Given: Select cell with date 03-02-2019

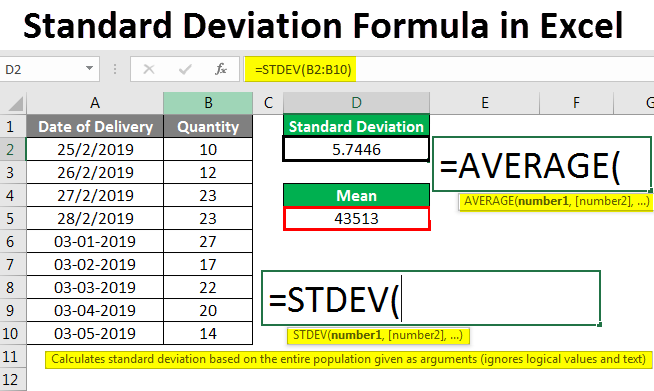Looking at the screenshot, I should coord(95,264).
